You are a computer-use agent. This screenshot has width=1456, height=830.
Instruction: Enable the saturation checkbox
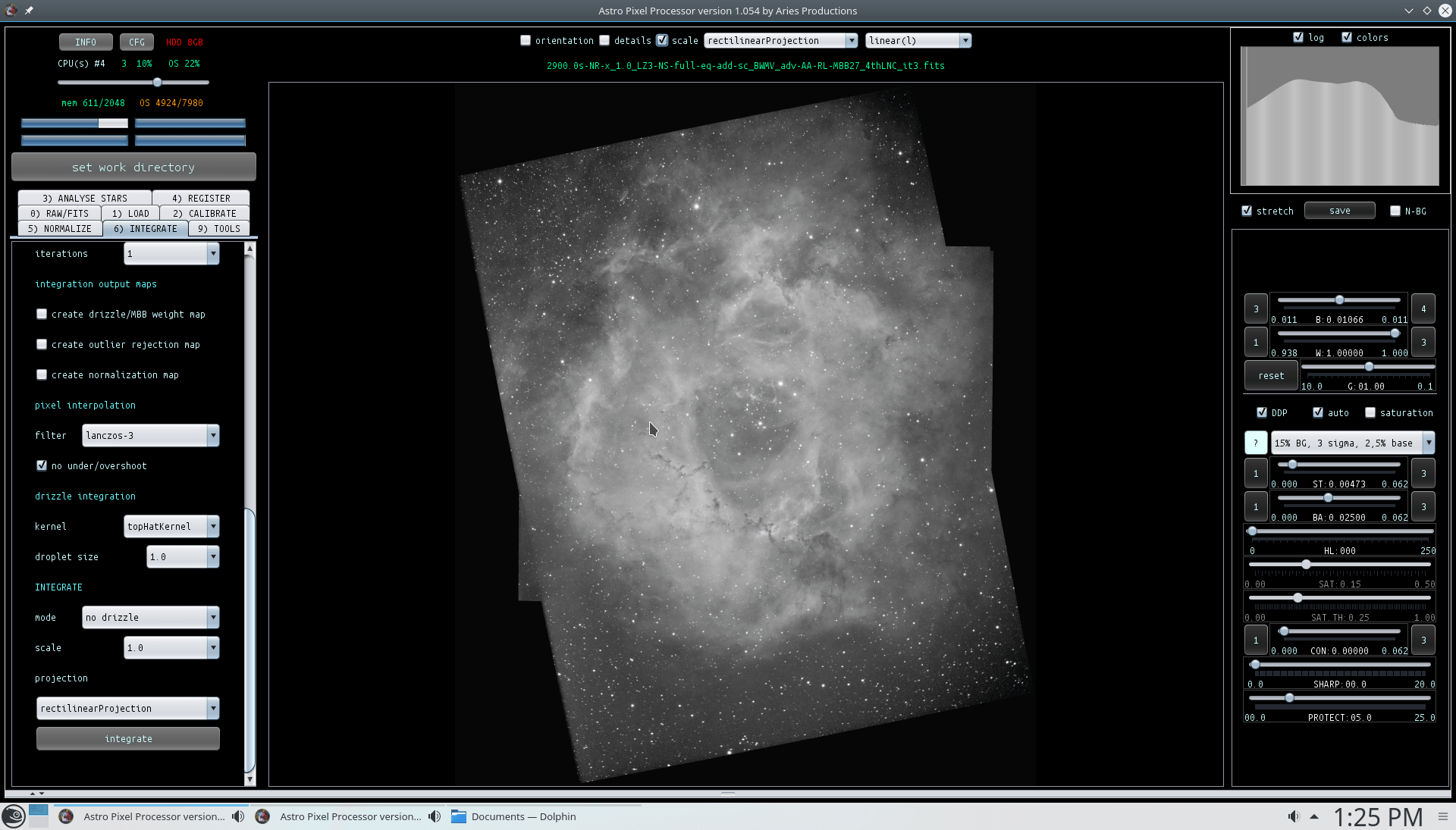click(x=1370, y=412)
